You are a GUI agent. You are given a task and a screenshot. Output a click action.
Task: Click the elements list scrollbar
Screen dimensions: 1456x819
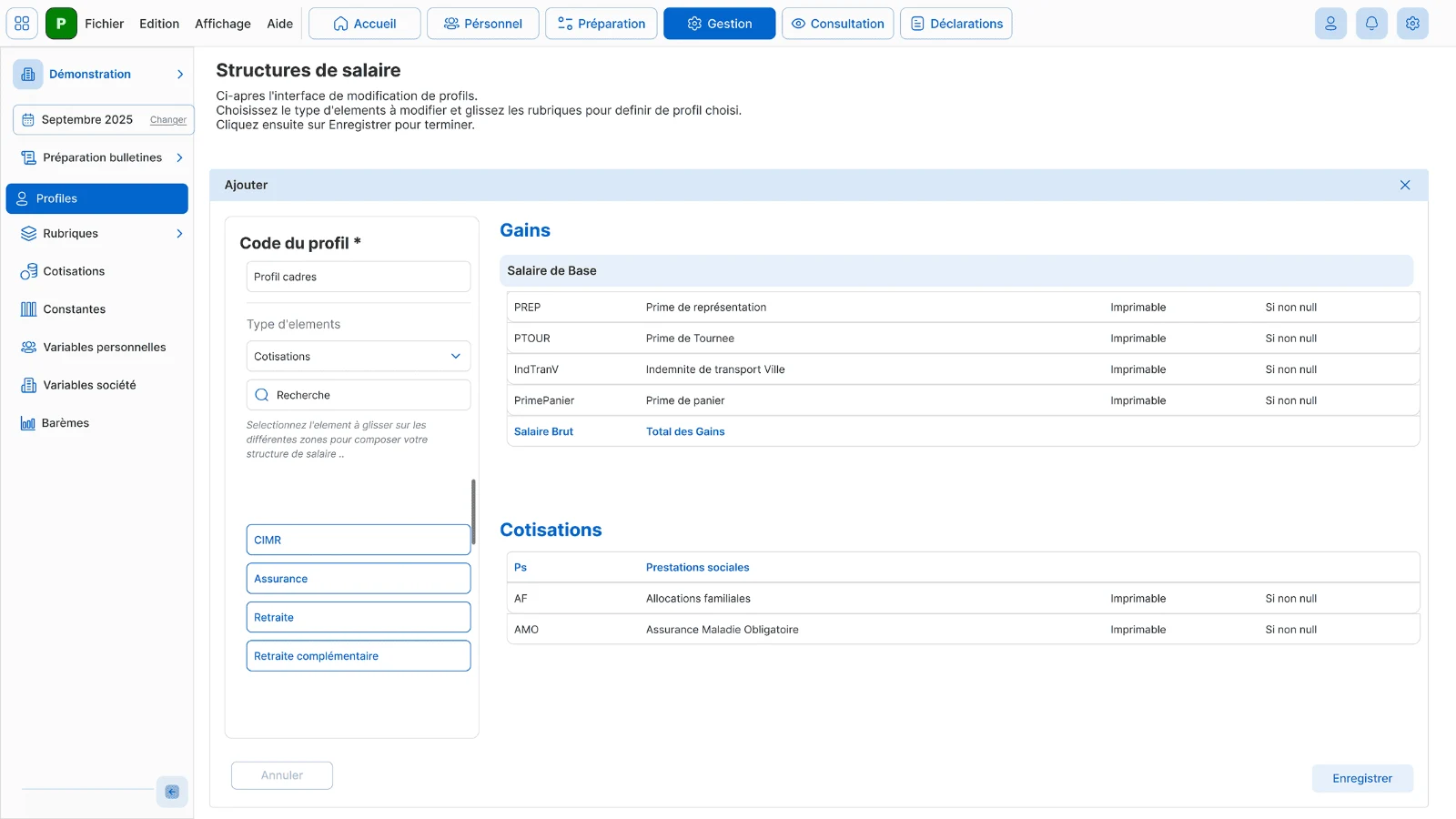click(473, 511)
